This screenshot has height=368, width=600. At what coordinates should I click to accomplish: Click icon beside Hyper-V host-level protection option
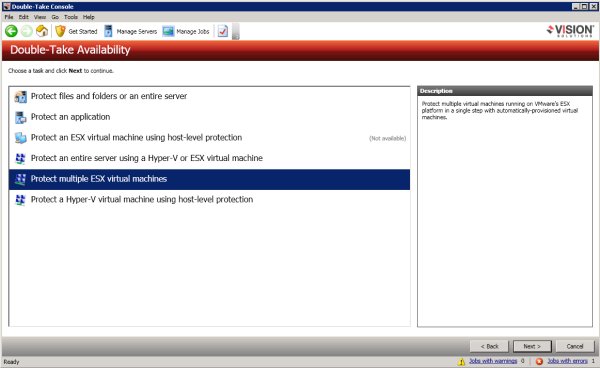[20, 200]
